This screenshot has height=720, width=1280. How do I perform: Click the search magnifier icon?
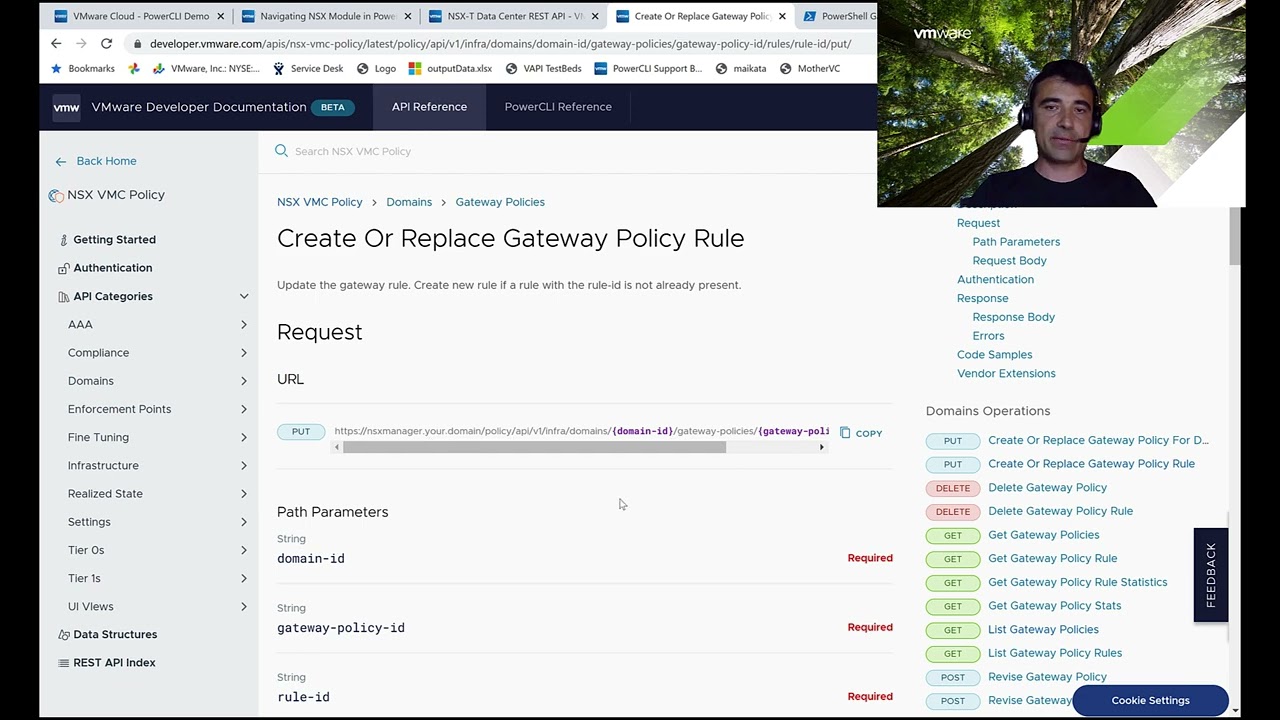point(281,151)
